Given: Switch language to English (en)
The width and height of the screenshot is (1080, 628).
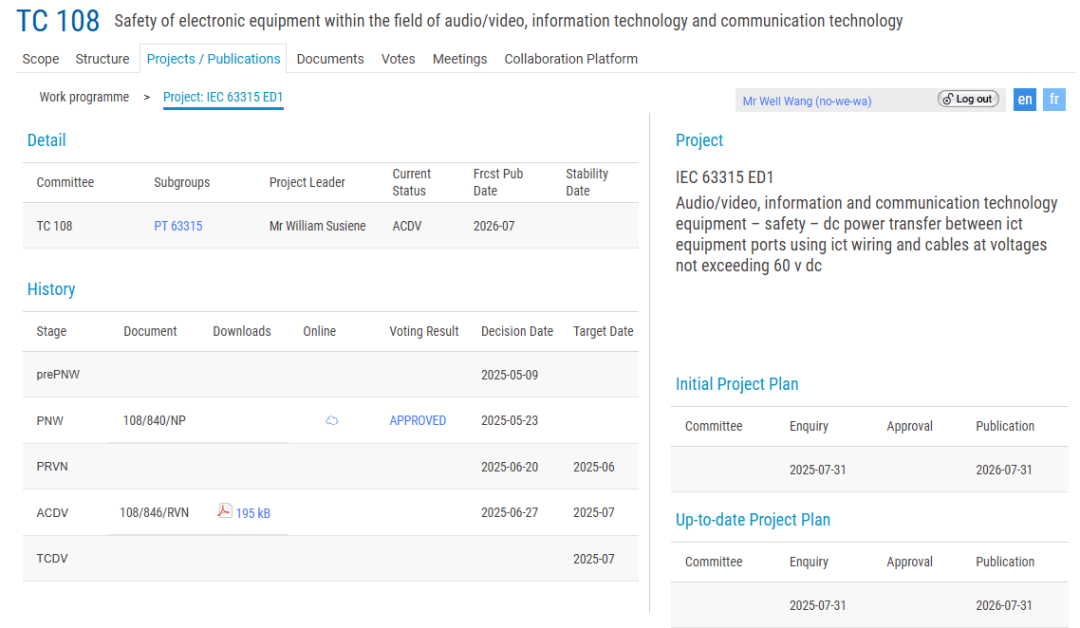Looking at the screenshot, I should pyautogui.click(x=1024, y=99).
